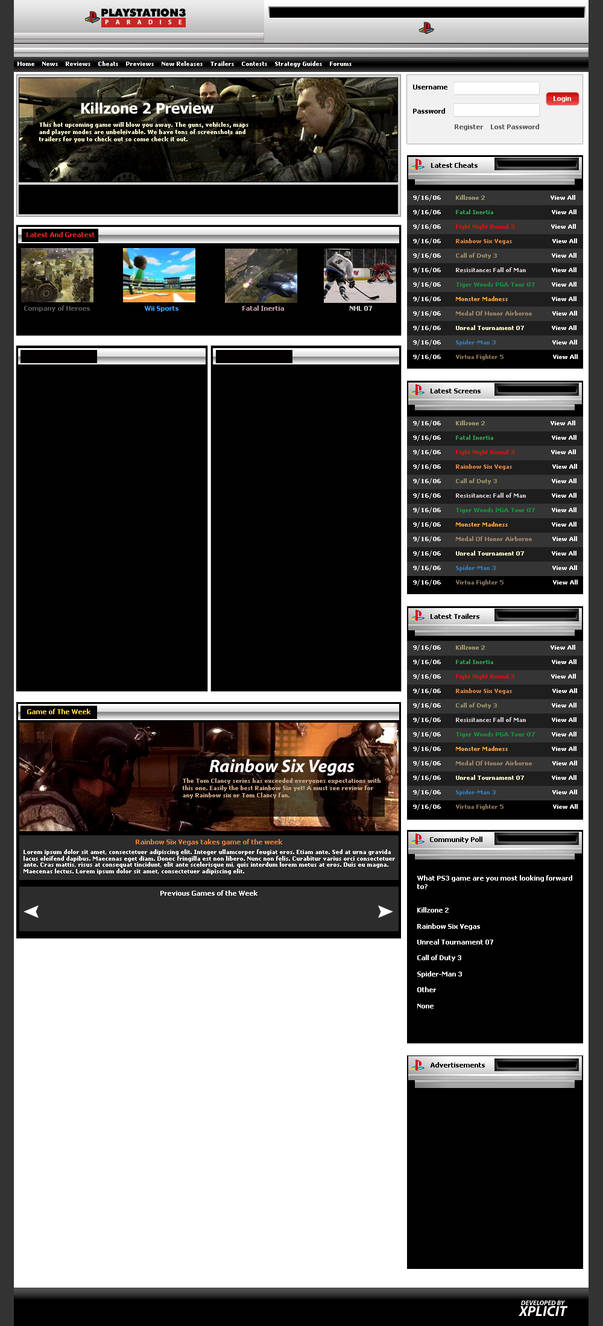The height and width of the screenshot is (1326, 603).
Task: Click the PlayStation 3 Paradise logo
Action: 135,16
